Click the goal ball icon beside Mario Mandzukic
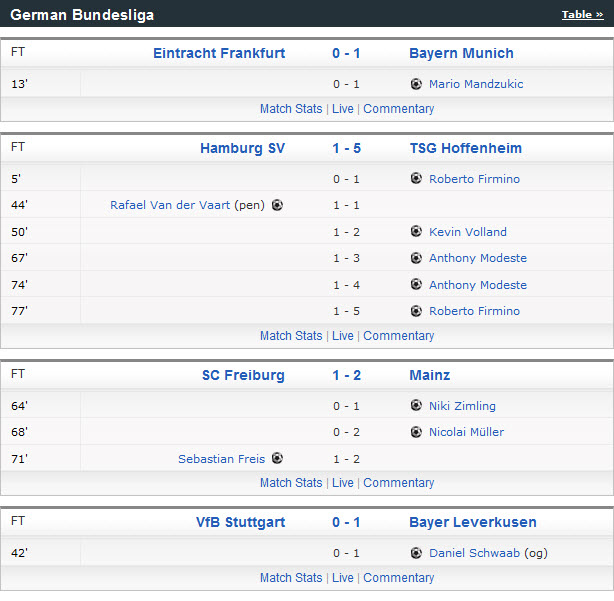The height and width of the screenshot is (601, 614). (416, 84)
